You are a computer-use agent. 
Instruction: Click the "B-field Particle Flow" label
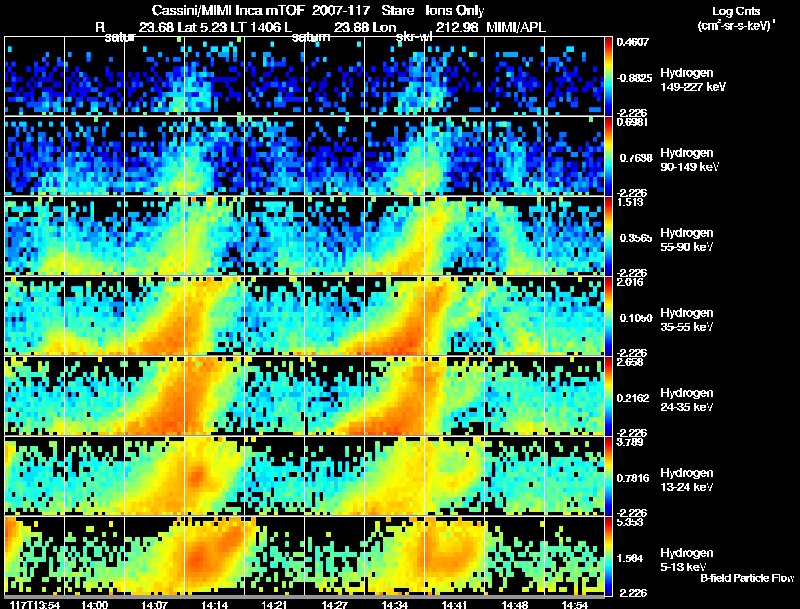[747, 578]
